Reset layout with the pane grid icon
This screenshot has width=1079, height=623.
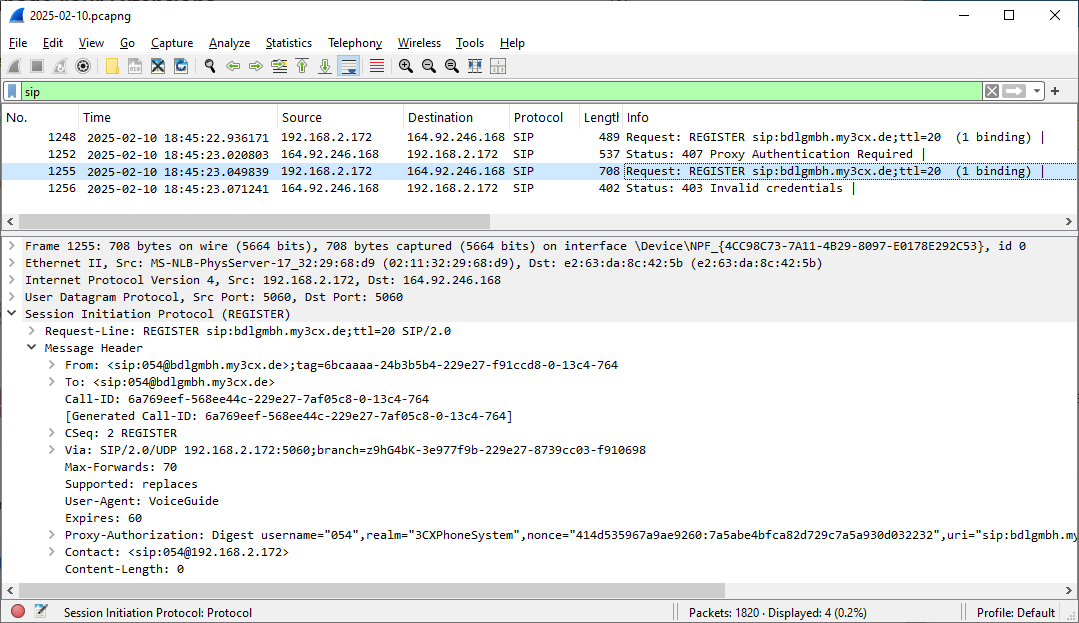point(498,66)
